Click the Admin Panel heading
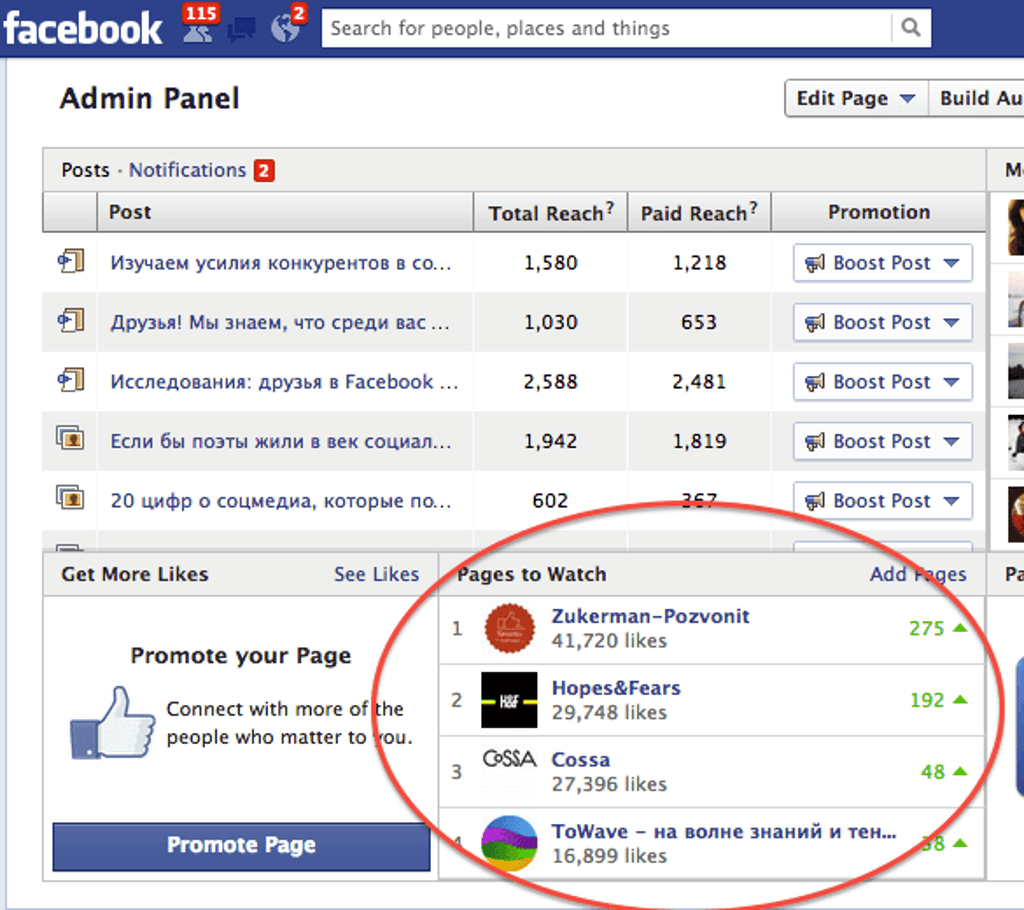Viewport: 1024px width, 910px height. 150,99
